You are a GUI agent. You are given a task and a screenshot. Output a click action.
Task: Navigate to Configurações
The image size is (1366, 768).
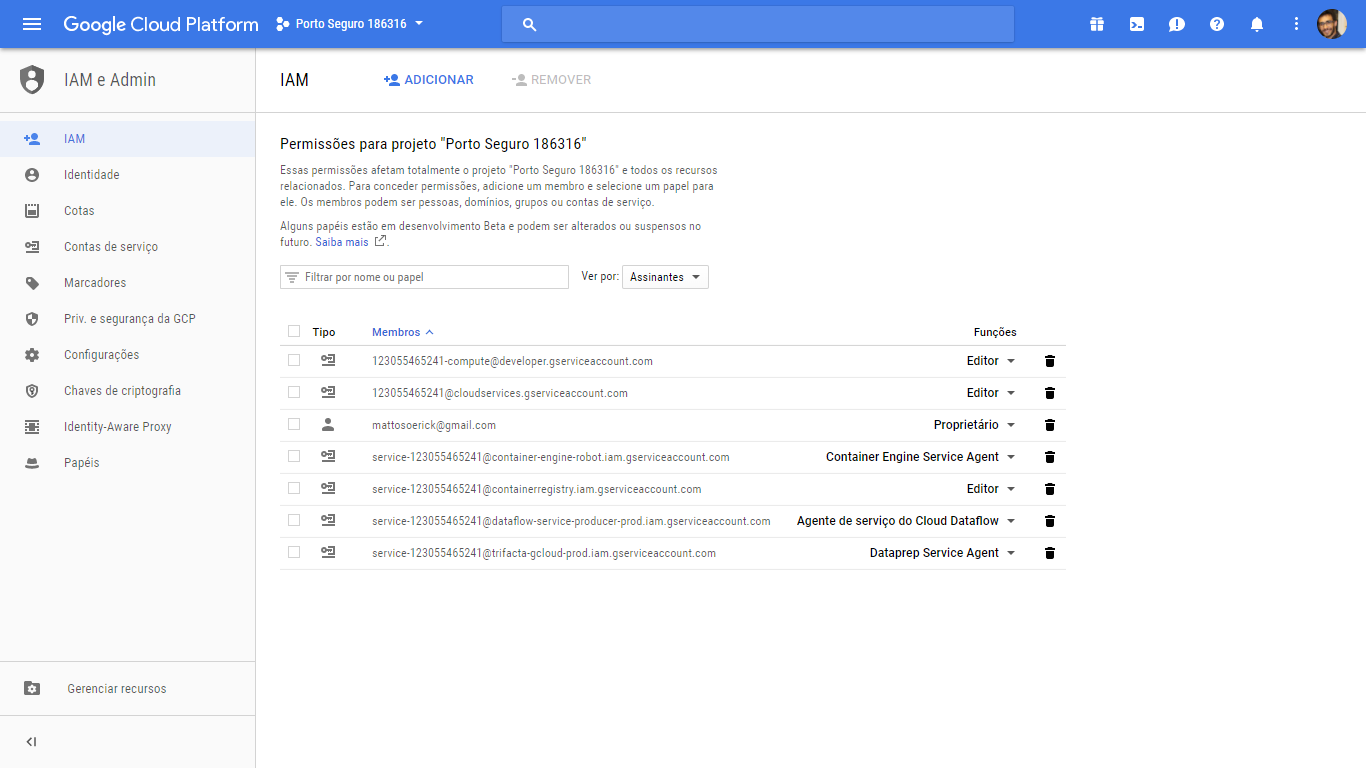128,355
